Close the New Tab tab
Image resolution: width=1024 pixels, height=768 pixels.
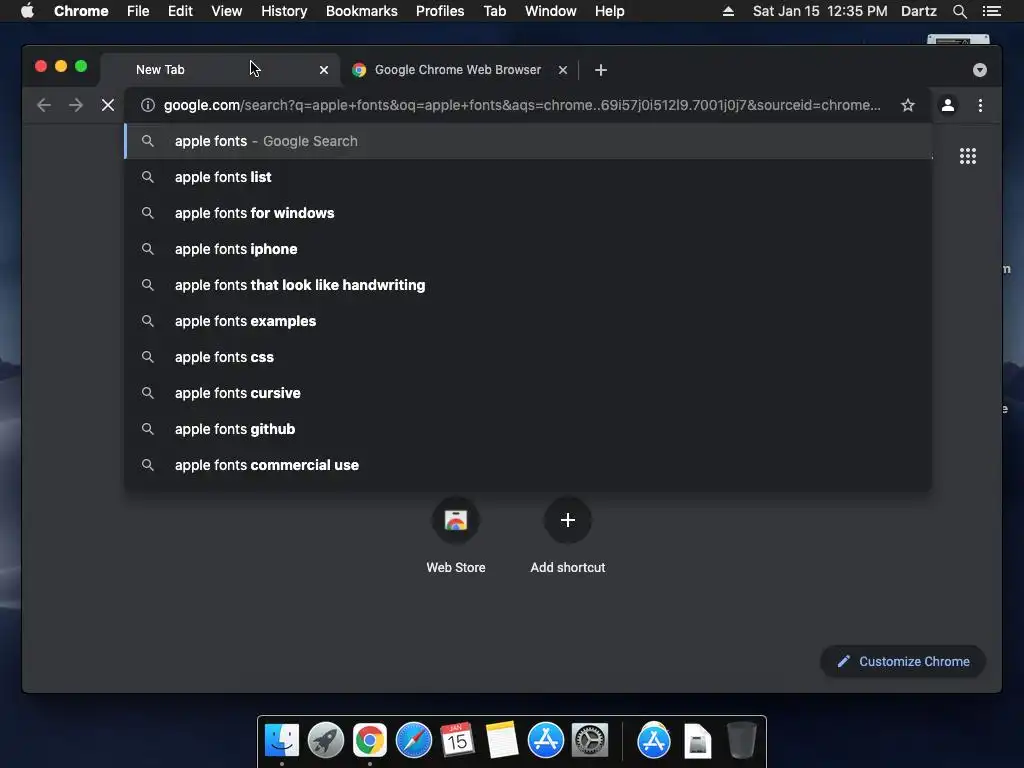[324, 70]
